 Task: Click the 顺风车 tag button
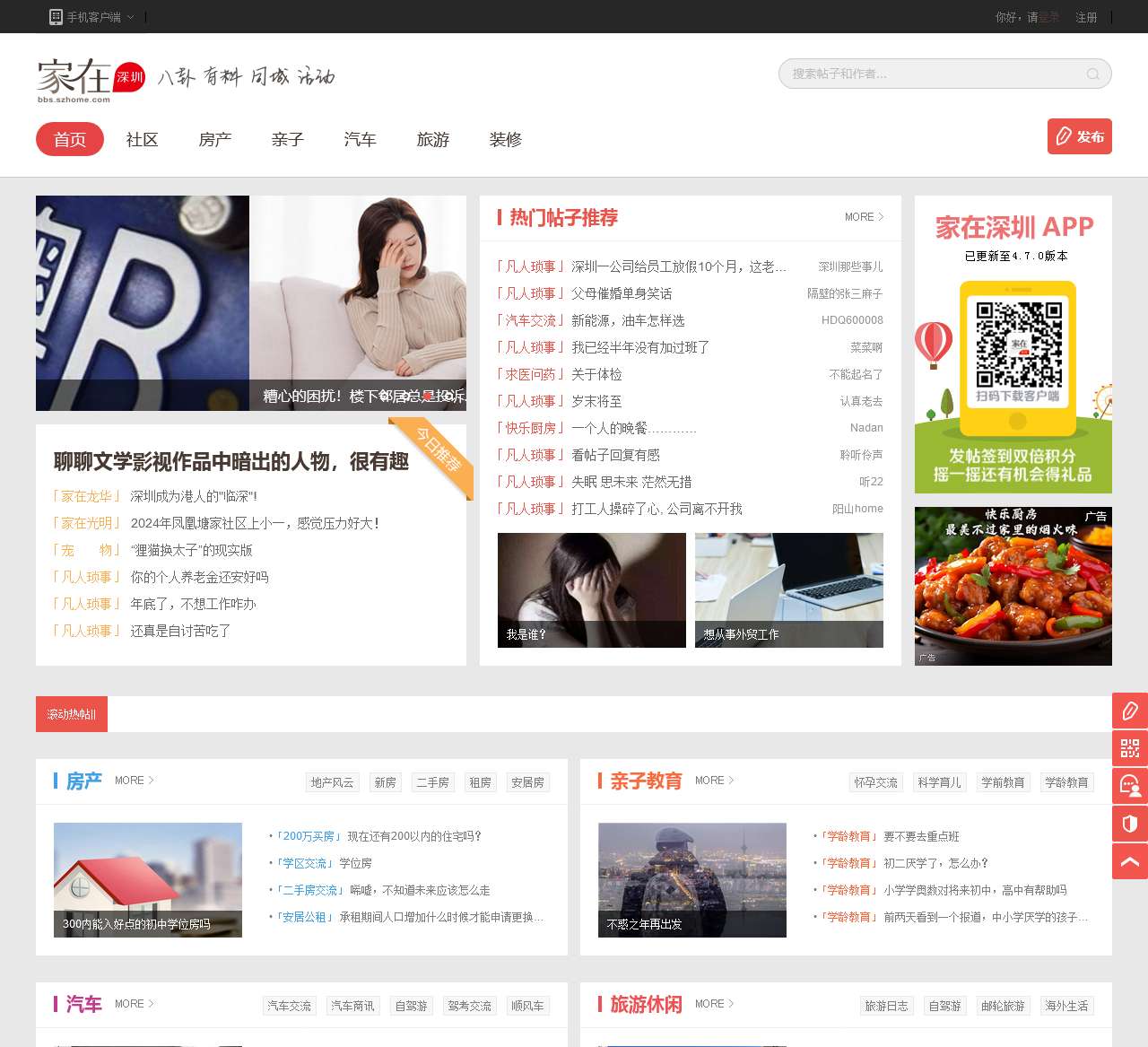528,1006
